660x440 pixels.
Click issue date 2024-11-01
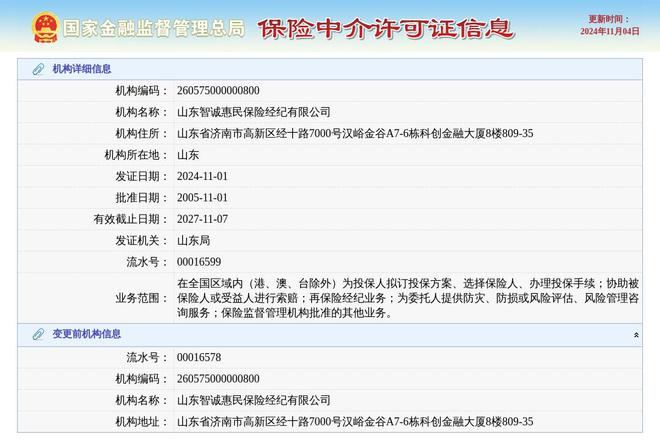click(x=202, y=176)
